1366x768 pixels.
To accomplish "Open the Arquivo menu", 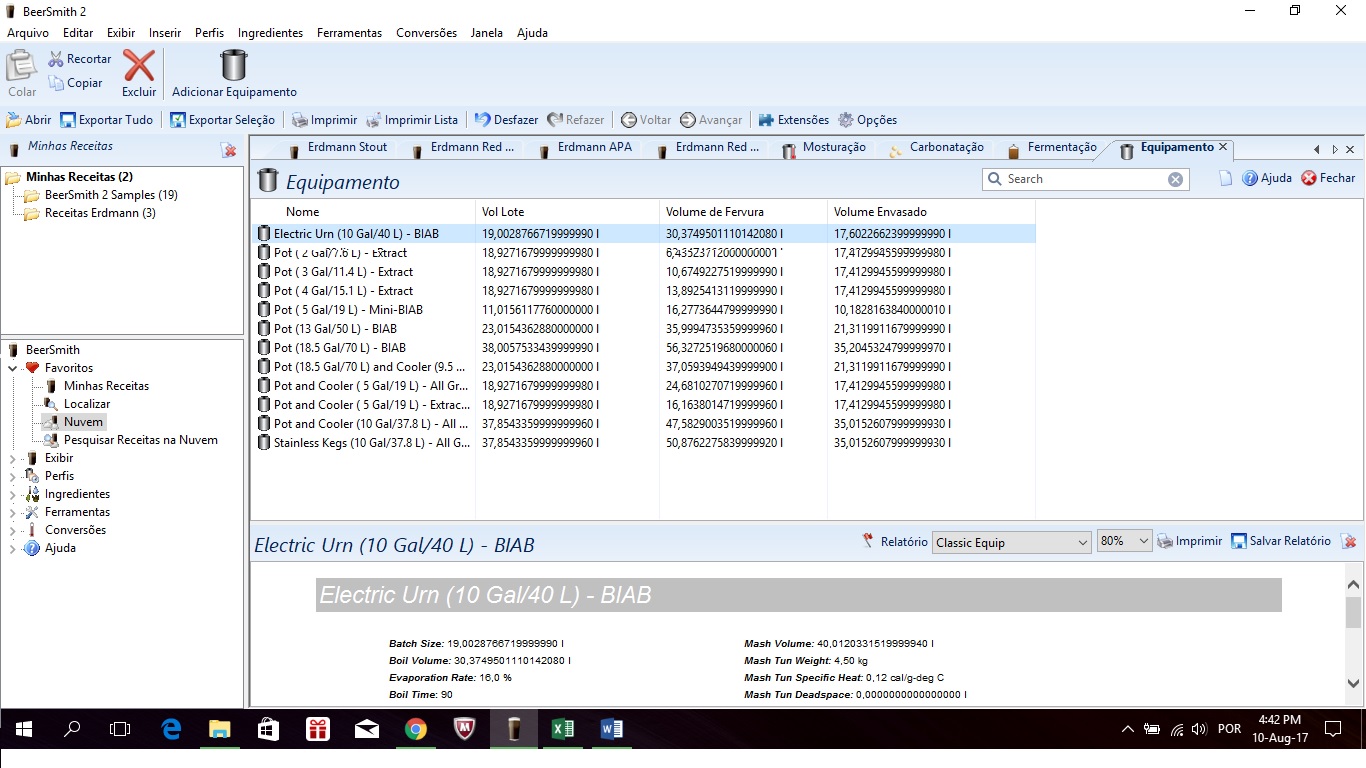I will (x=28, y=33).
